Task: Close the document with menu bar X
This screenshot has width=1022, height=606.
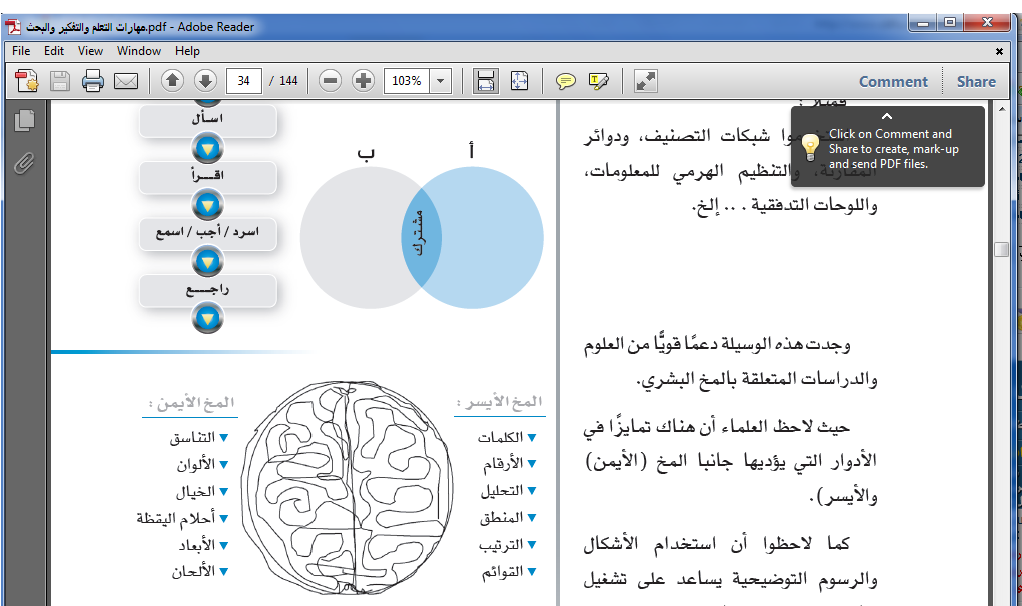Action: [999, 51]
